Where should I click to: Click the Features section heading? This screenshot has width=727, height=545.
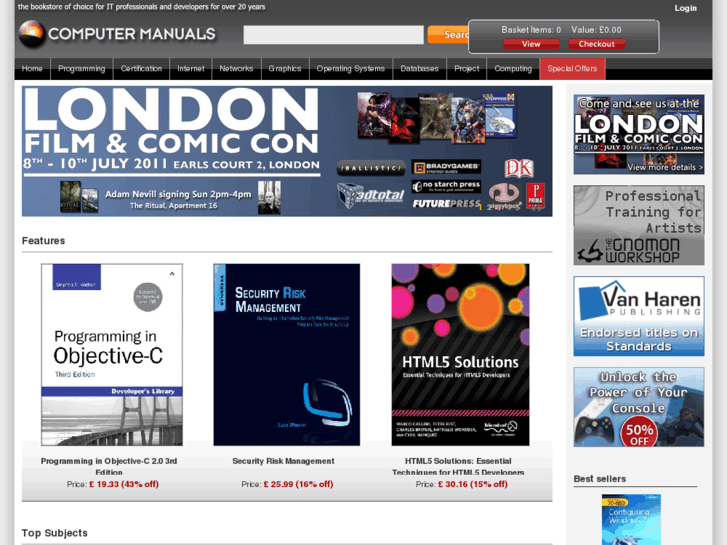43,241
